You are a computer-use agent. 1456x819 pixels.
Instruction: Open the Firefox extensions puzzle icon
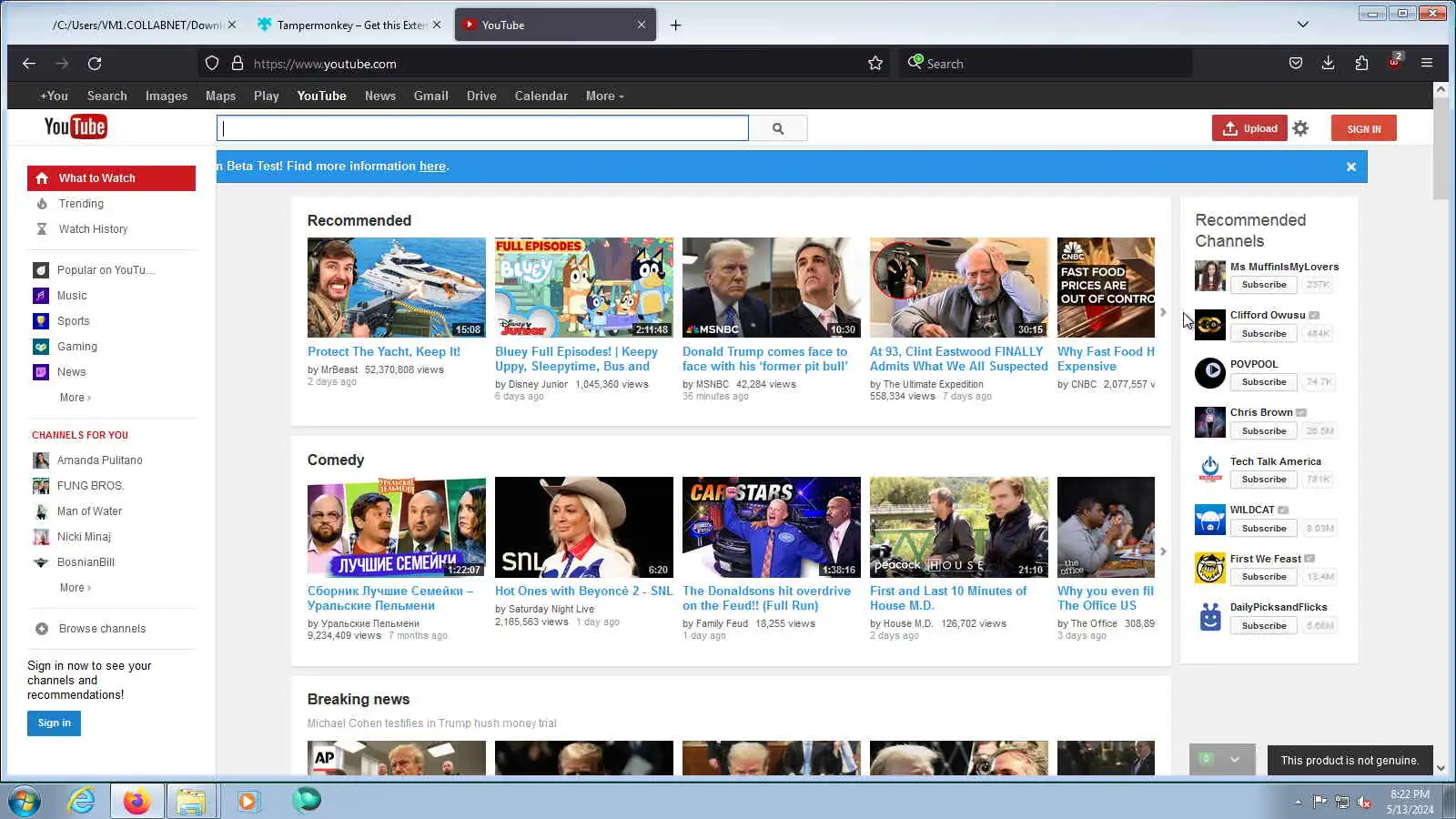coord(1361,64)
